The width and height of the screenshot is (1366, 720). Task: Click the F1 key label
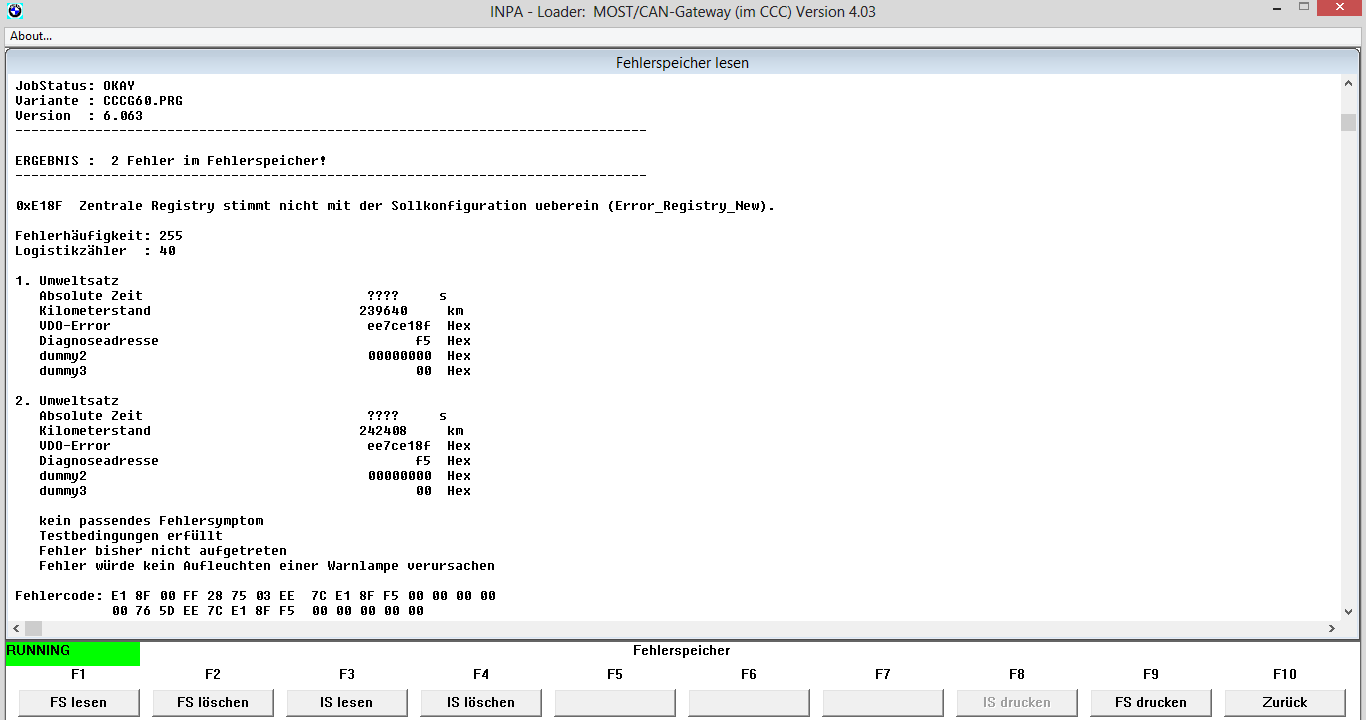coord(78,675)
